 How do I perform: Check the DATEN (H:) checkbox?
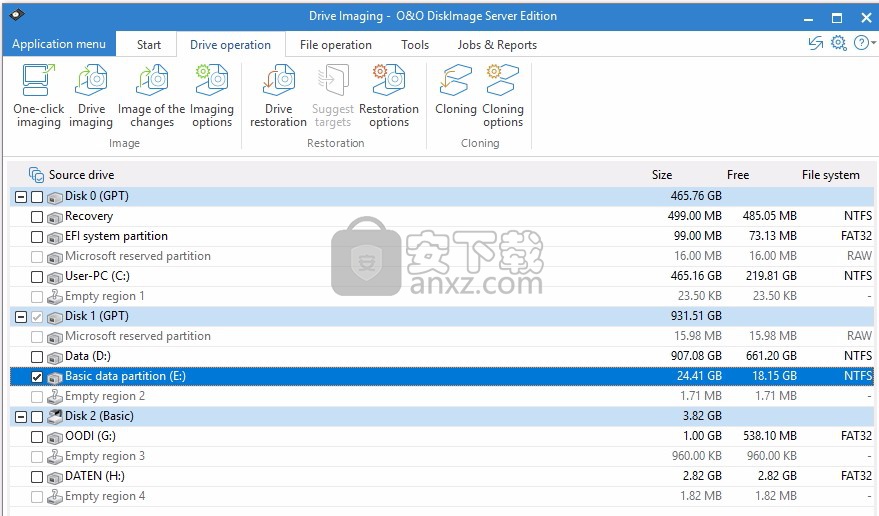point(37,477)
